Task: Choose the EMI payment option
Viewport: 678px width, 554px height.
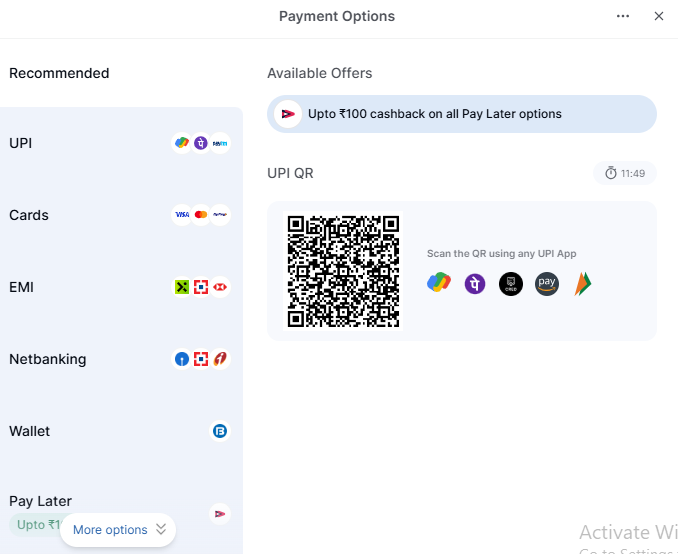Action: [x=121, y=287]
